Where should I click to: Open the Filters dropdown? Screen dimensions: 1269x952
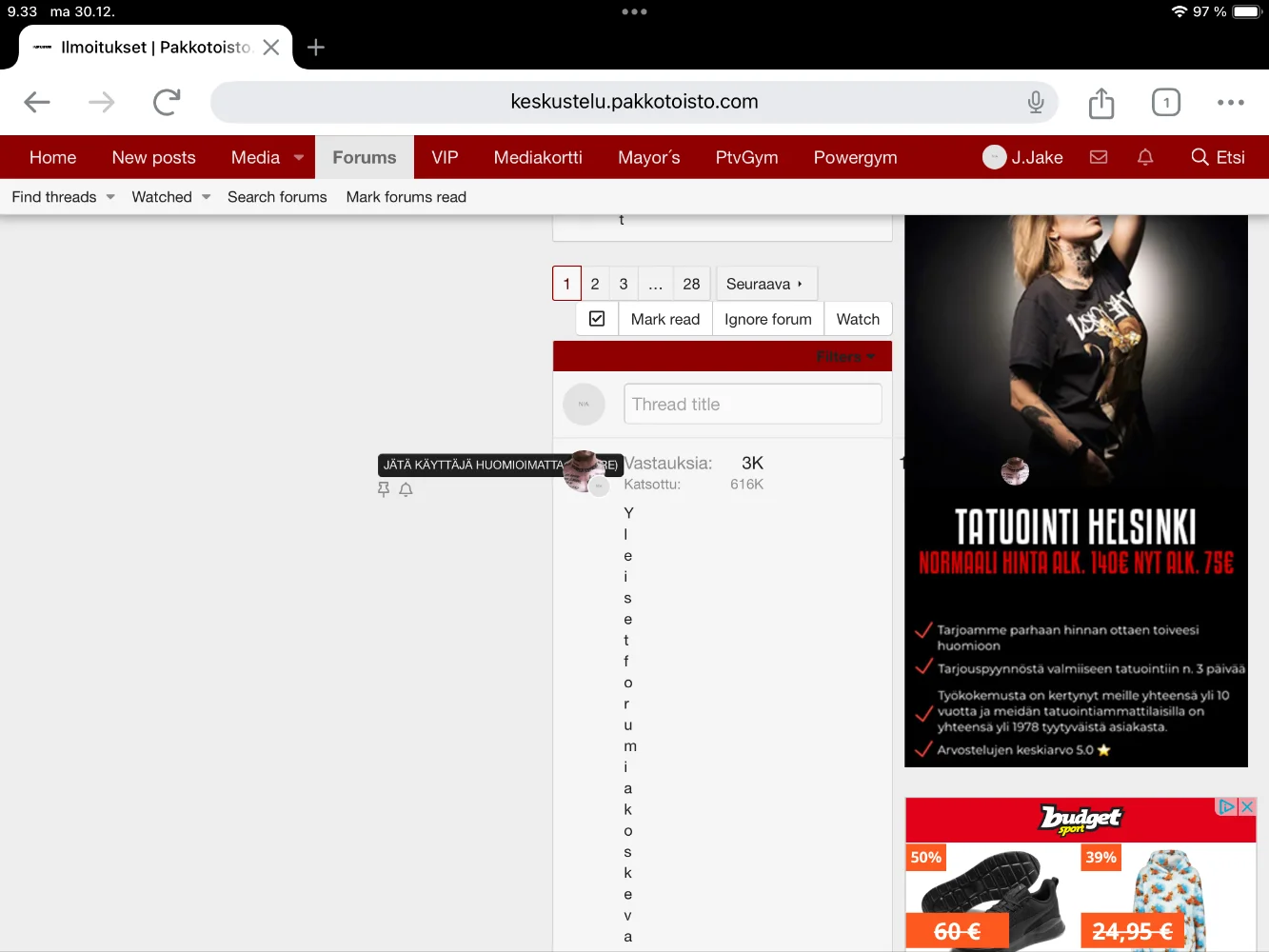pos(844,357)
